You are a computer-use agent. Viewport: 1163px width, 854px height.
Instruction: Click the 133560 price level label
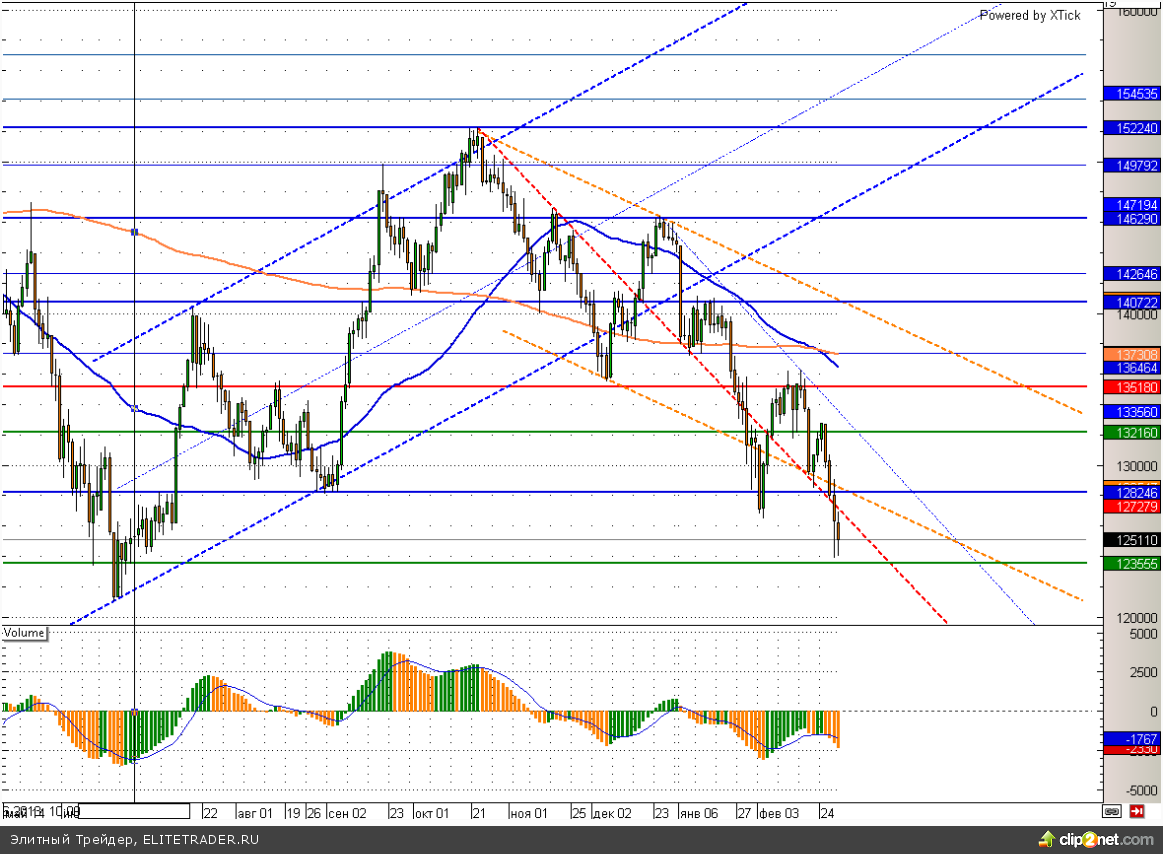tap(1132, 412)
